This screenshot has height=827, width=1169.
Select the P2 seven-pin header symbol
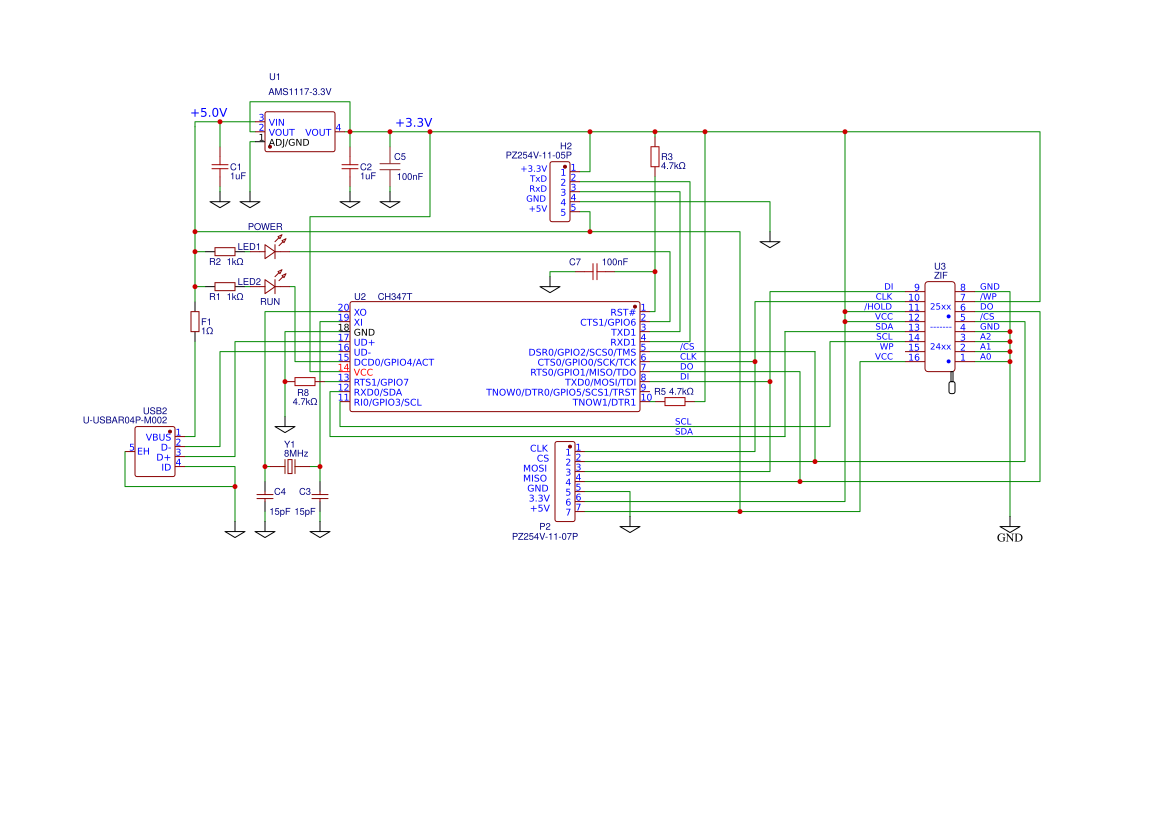565,481
